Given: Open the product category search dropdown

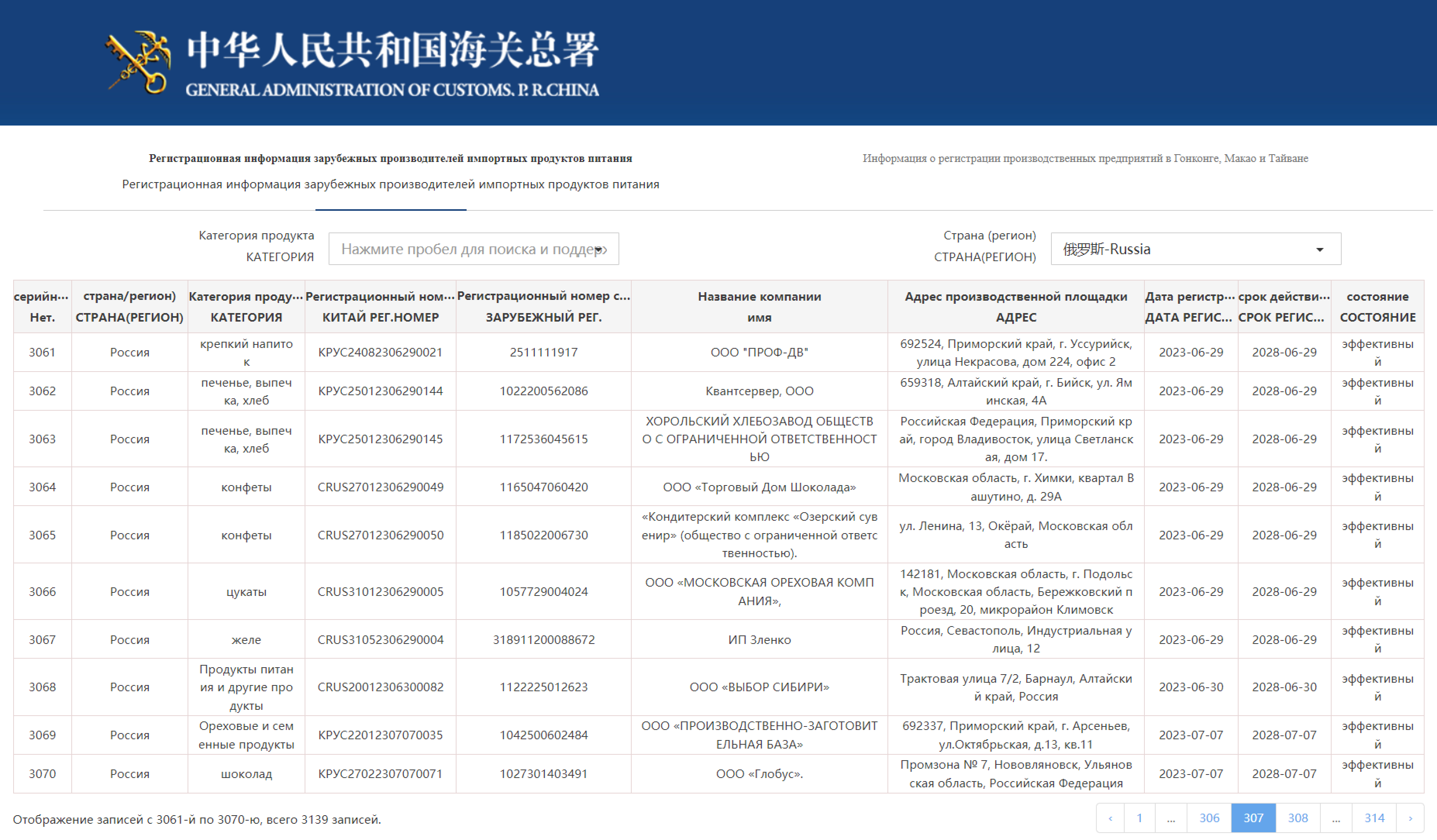Looking at the screenshot, I should (473, 249).
